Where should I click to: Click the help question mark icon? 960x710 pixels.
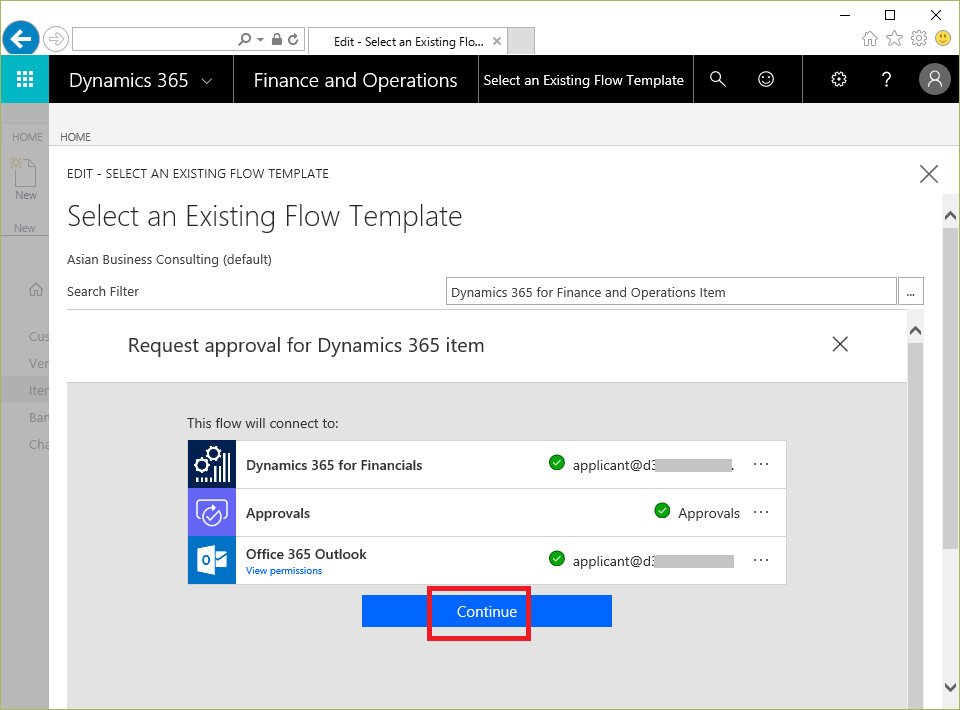[x=886, y=80]
